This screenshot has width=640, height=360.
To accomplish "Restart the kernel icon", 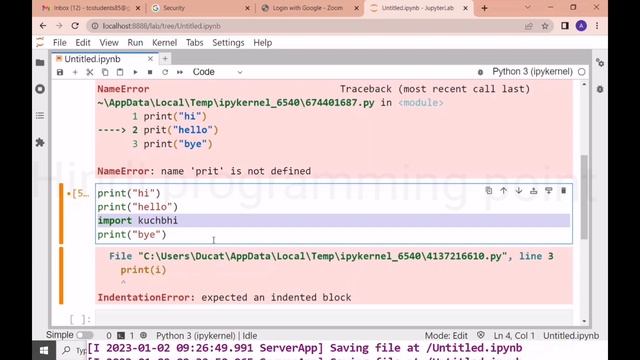I will tap(165, 72).
